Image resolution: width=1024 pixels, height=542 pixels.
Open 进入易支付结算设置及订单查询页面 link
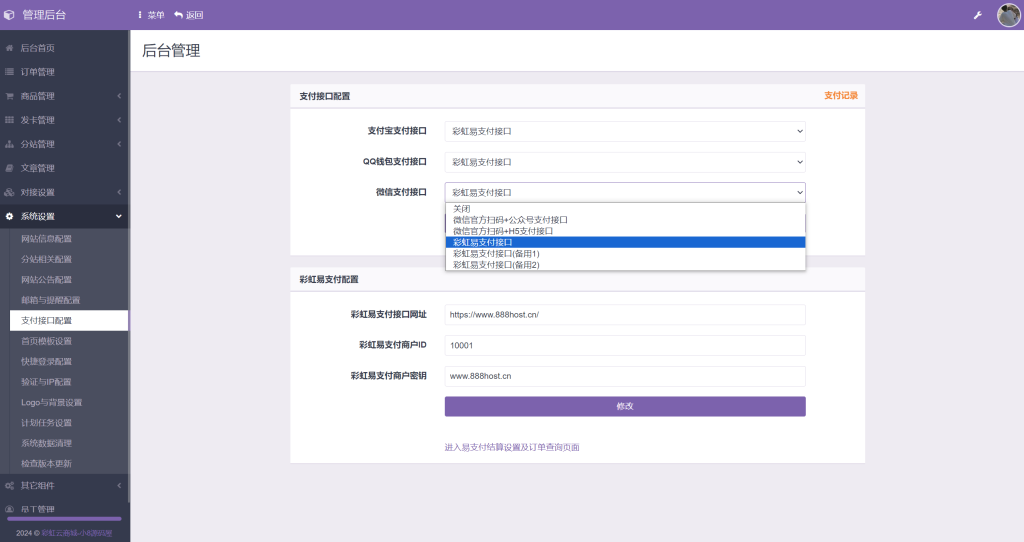click(x=512, y=447)
